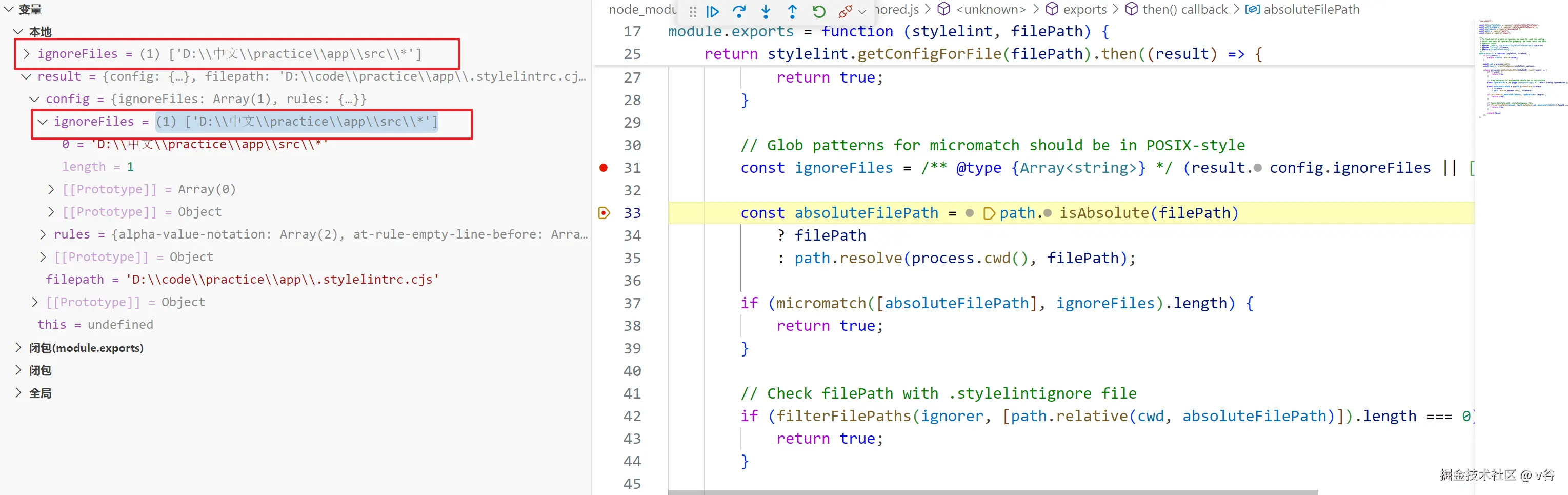The image size is (1568, 495).
Task: Restart the debug session
Action: pyautogui.click(x=819, y=12)
